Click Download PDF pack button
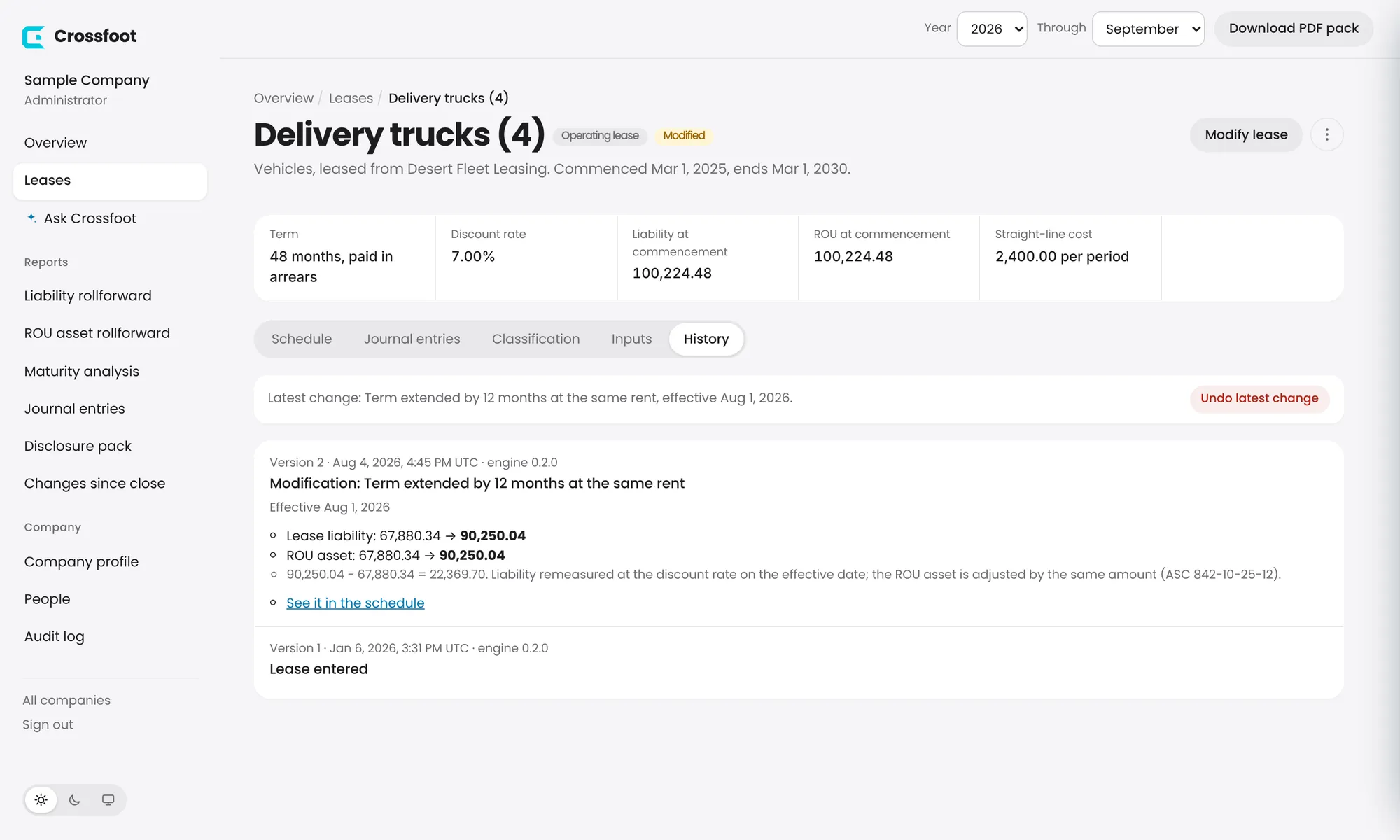The width and height of the screenshot is (1400, 840). (1294, 29)
